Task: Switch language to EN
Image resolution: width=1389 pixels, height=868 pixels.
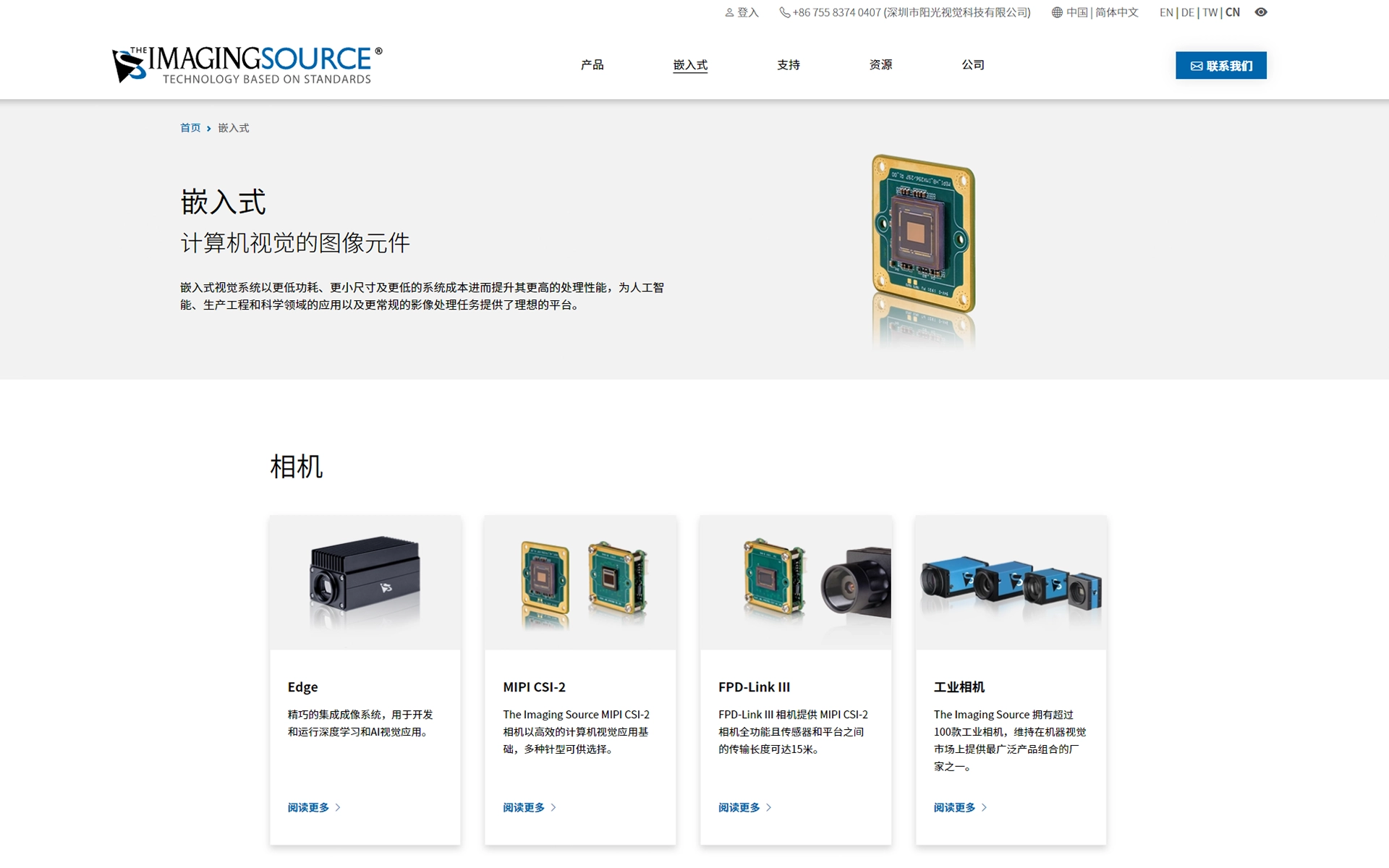Action: [x=1166, y=12]
